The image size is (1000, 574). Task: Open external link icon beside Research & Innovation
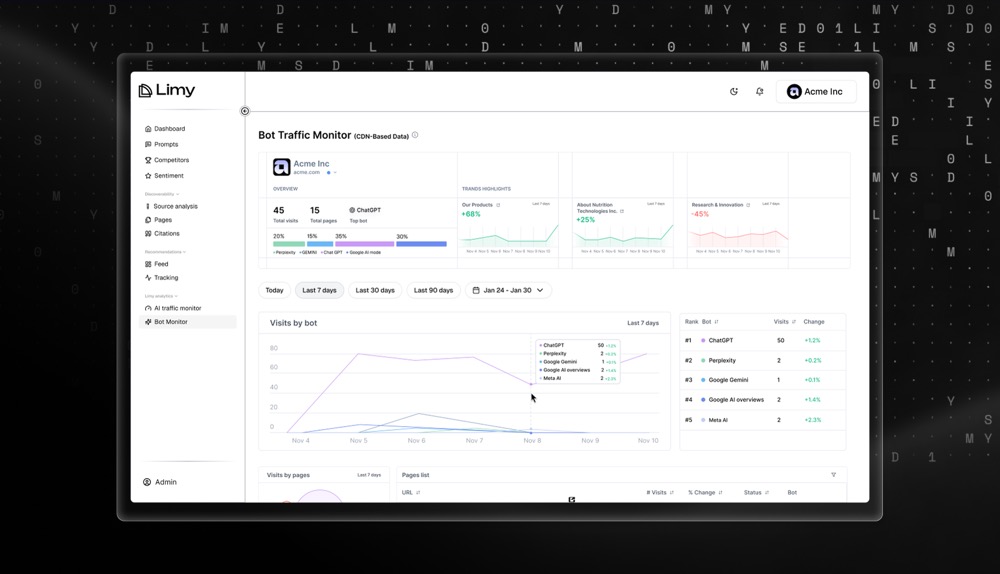click(x=748, y=205)
